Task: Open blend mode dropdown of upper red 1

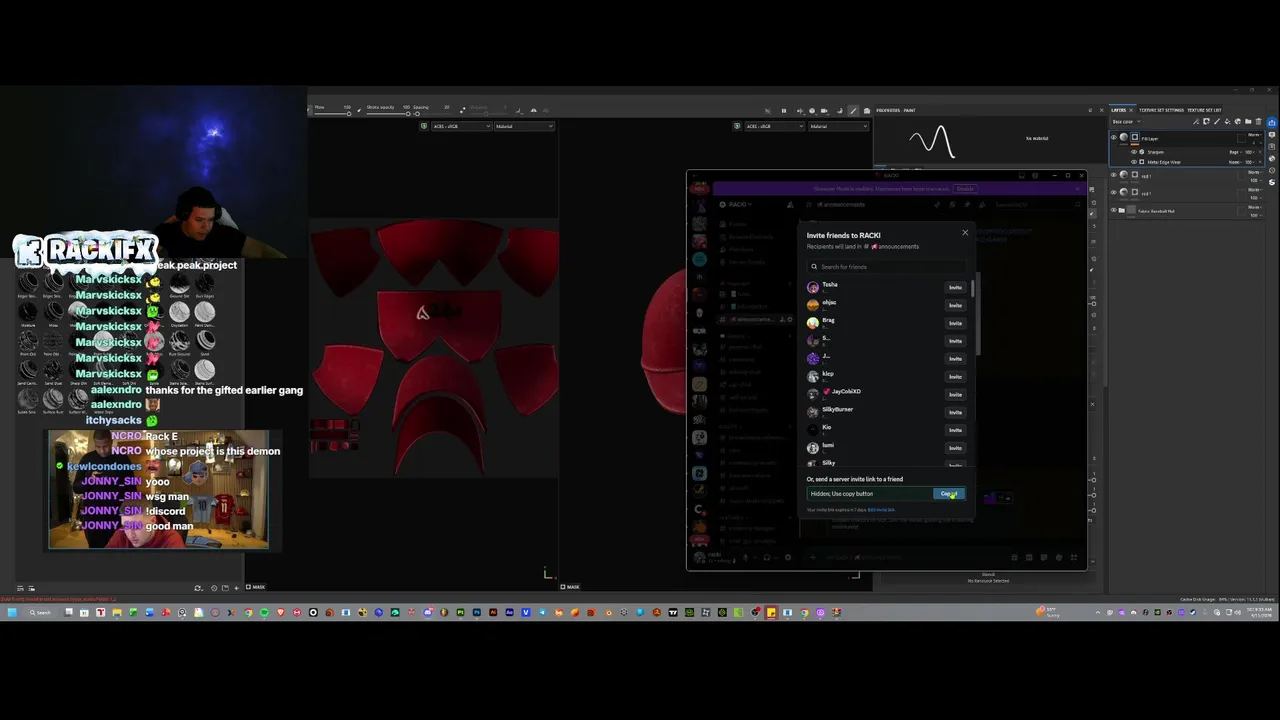Action: (x=1255, y=172)
